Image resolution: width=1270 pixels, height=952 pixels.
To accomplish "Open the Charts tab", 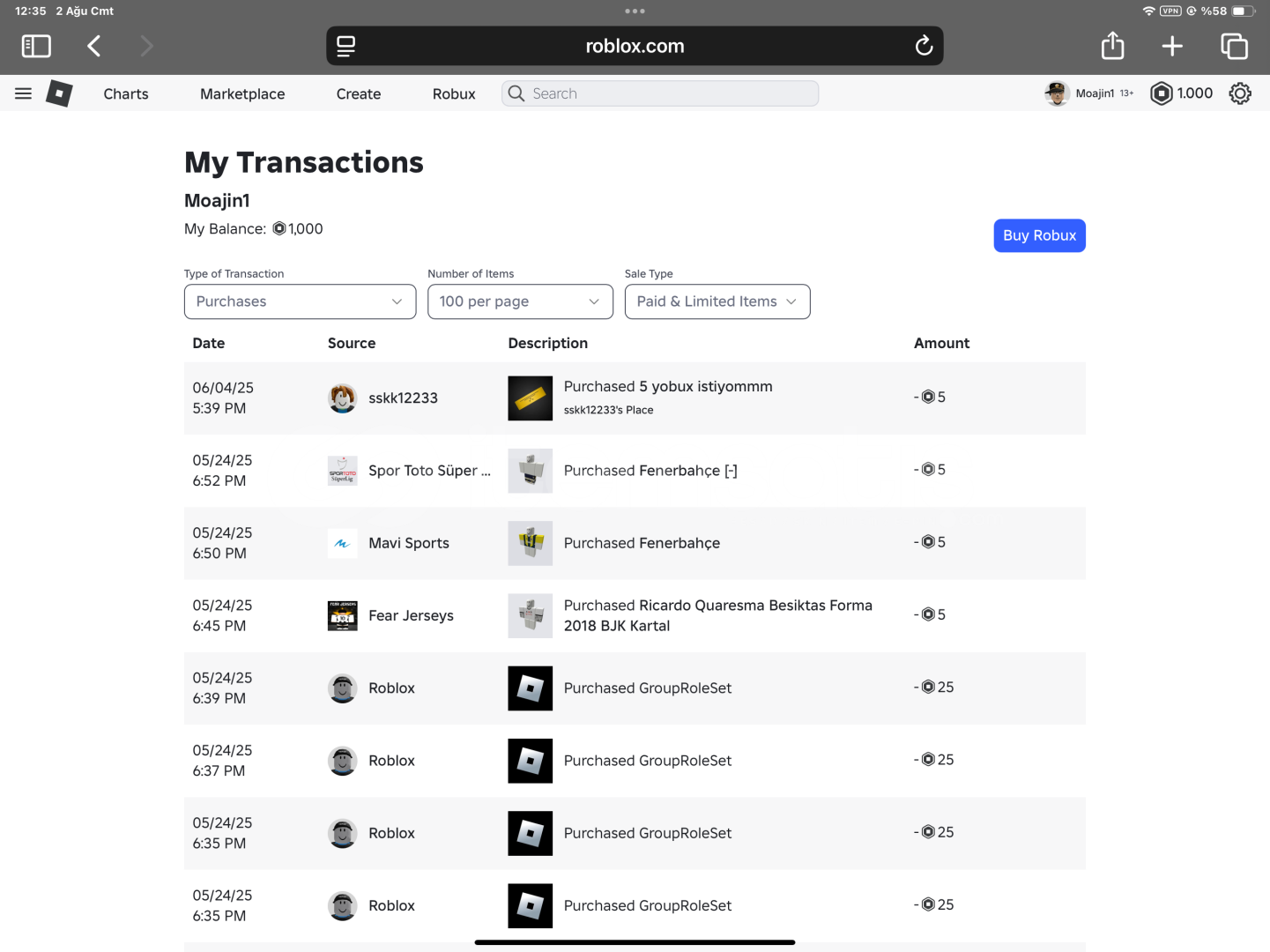I will pos(126,94).
